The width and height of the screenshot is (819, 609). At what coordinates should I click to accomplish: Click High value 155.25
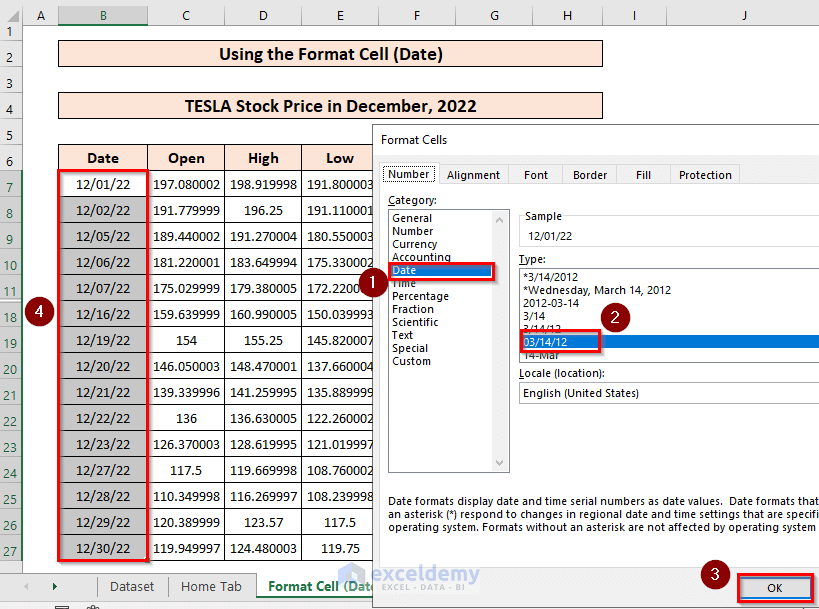263,341
